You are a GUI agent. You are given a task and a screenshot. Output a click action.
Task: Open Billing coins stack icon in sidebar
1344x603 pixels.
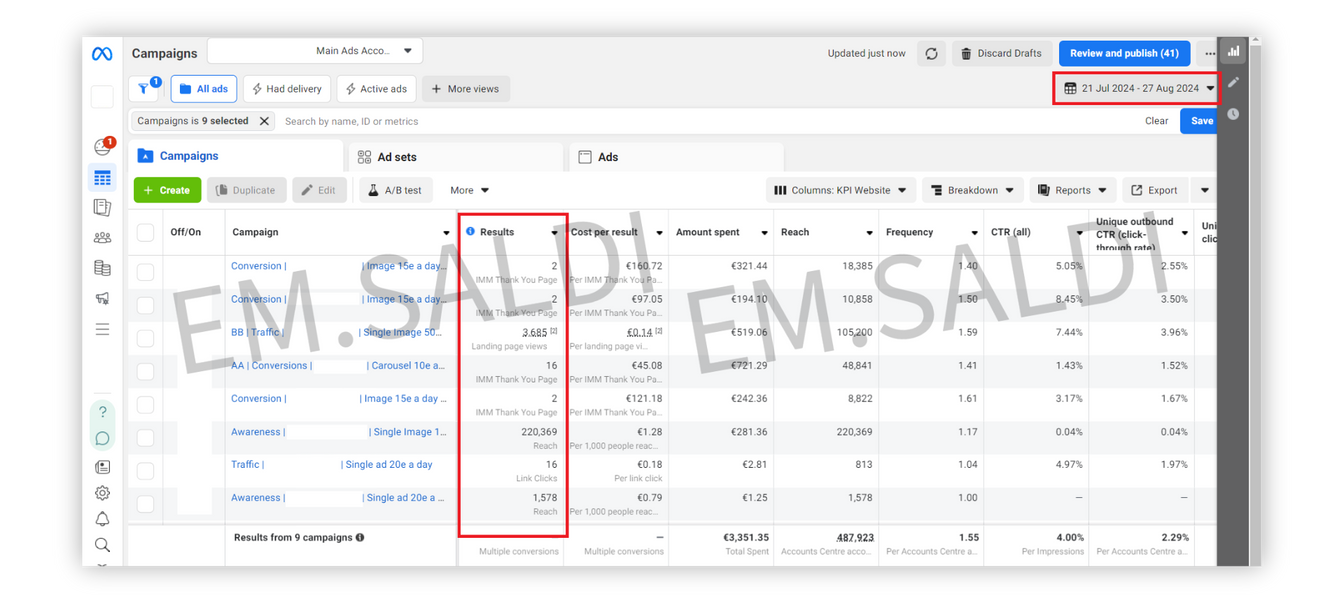[102, 268]
